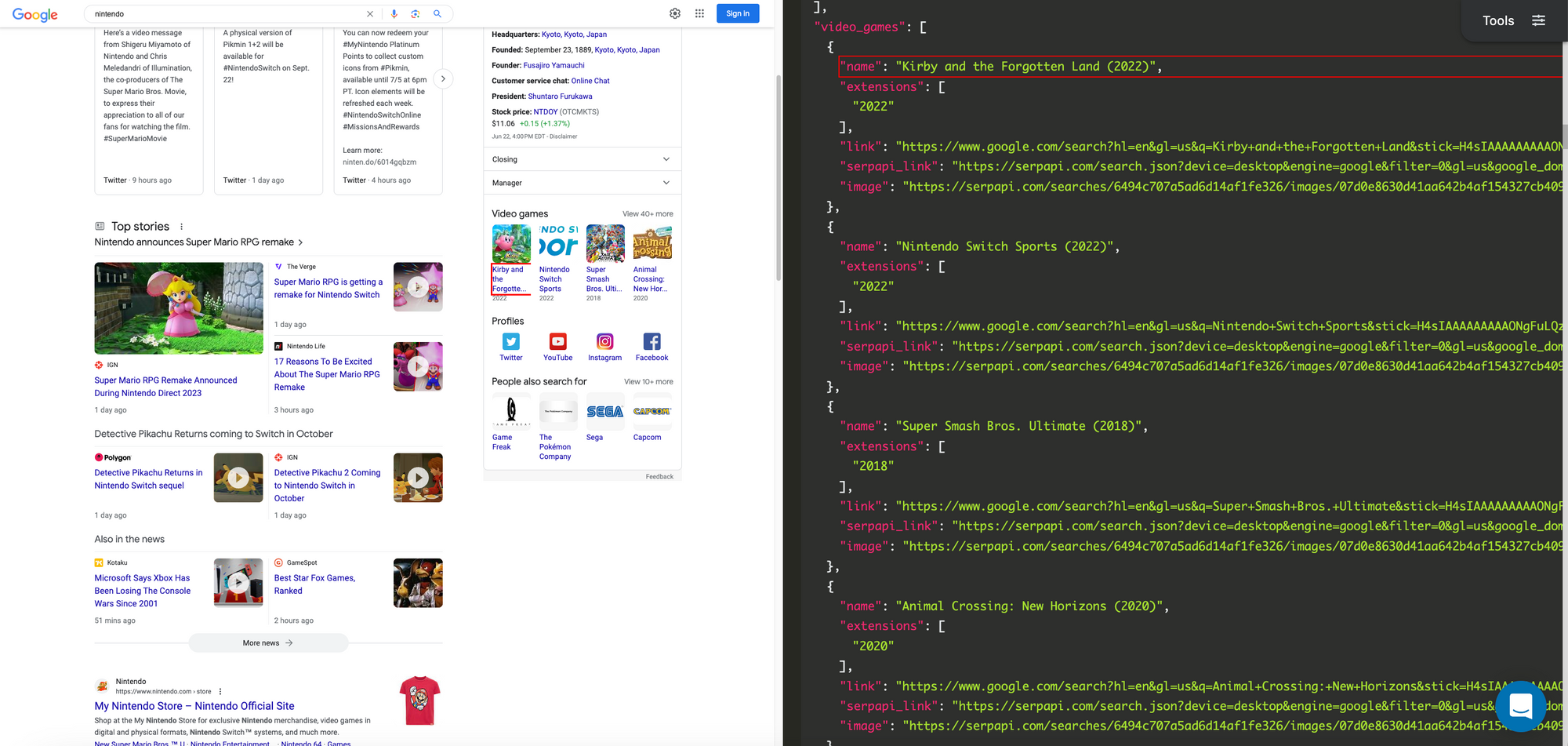Open Kyoto, Kyoto, Japan headquarters link
Image resolution: width=1568 pixels, height=746 pixels.
pyautogui.click(x=574, y=35)
